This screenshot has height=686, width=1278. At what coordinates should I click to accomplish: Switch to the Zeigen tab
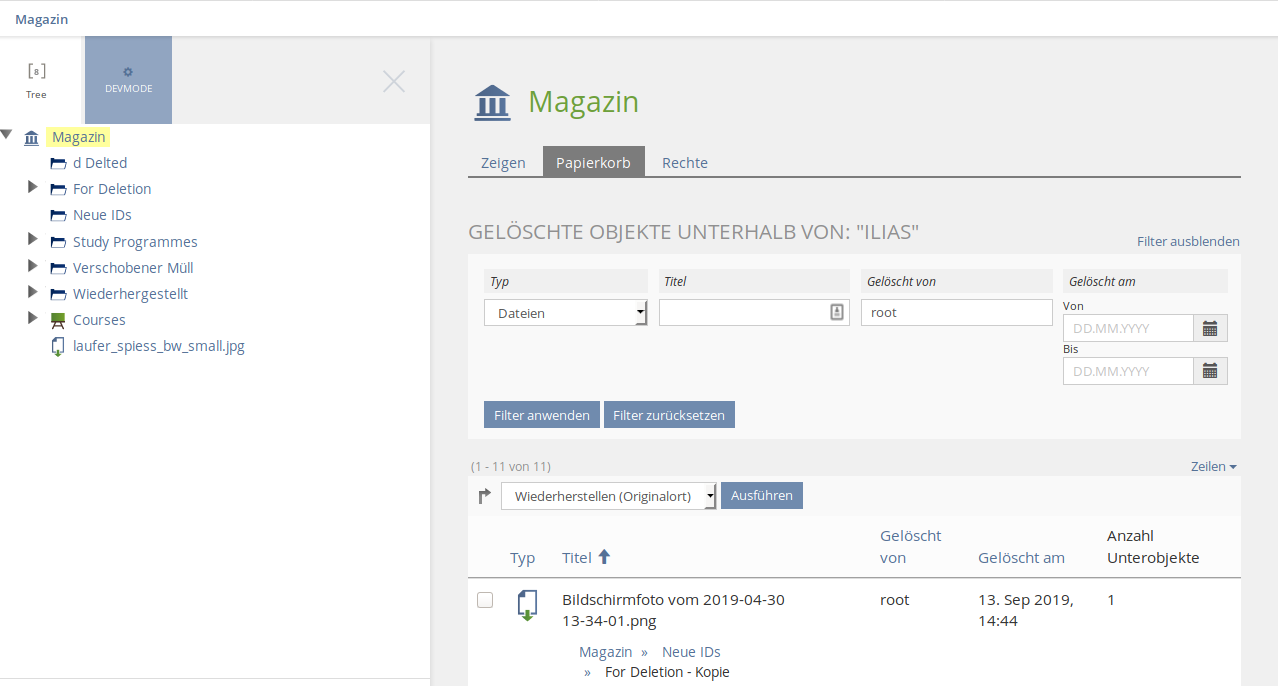(x=503, y=163)
